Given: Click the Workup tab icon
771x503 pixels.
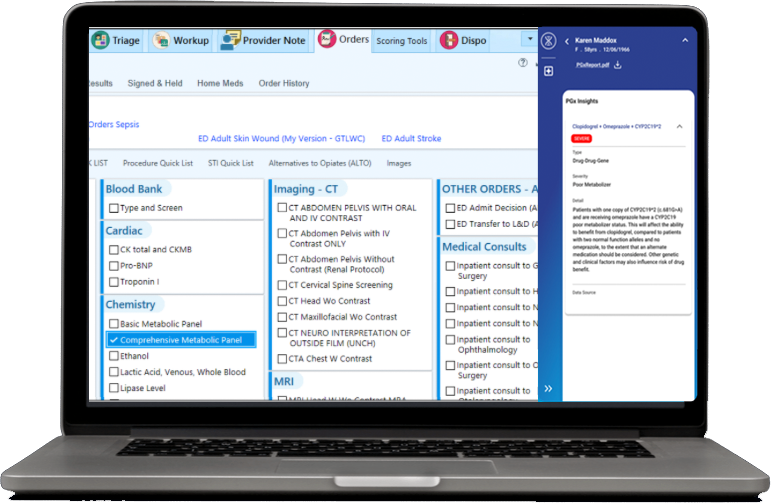Looking at the screenshot, I should 161,41.
